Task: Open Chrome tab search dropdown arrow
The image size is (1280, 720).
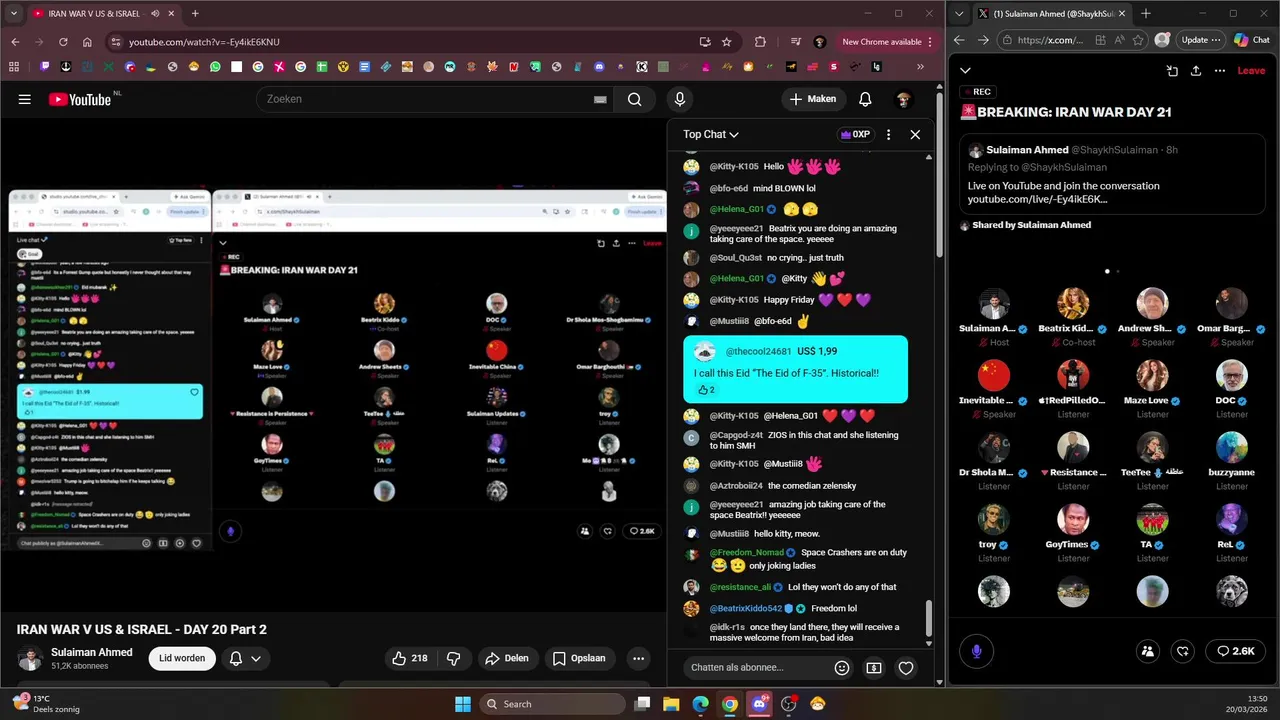Action: tap(14, 14)
